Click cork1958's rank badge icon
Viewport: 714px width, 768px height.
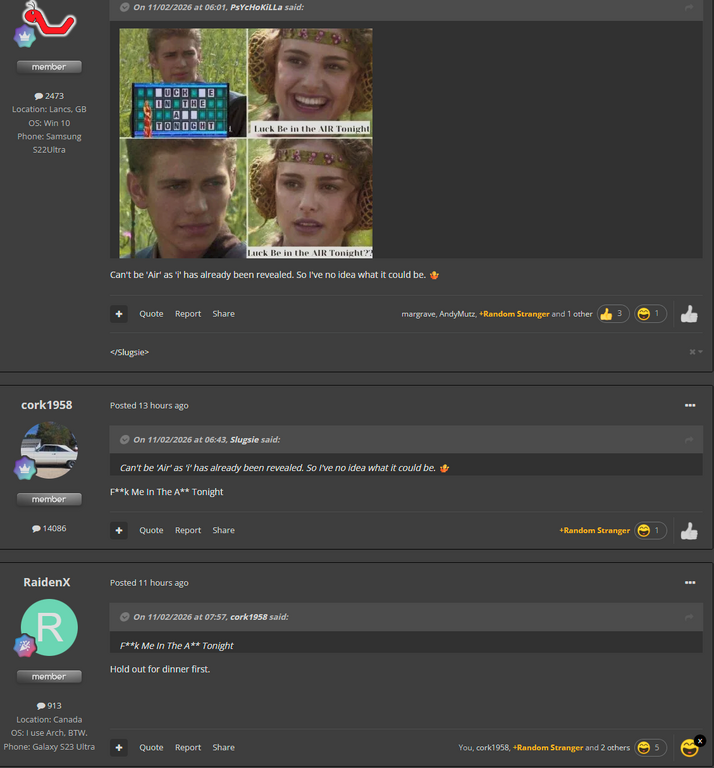[24, 468]
